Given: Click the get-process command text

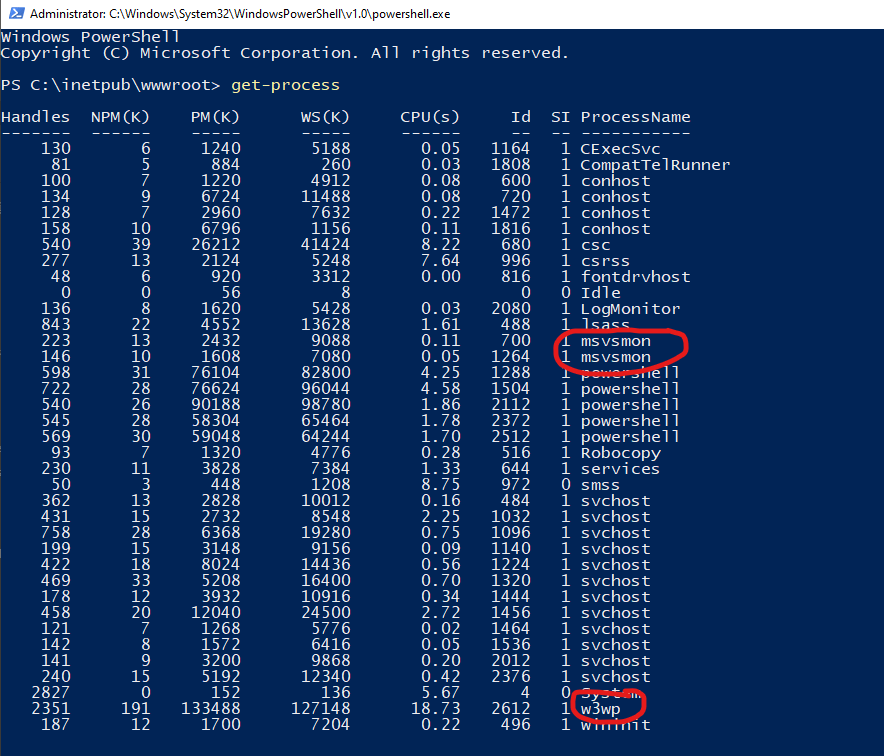Looking at the screenshot, I should click(x=285, y=85).
